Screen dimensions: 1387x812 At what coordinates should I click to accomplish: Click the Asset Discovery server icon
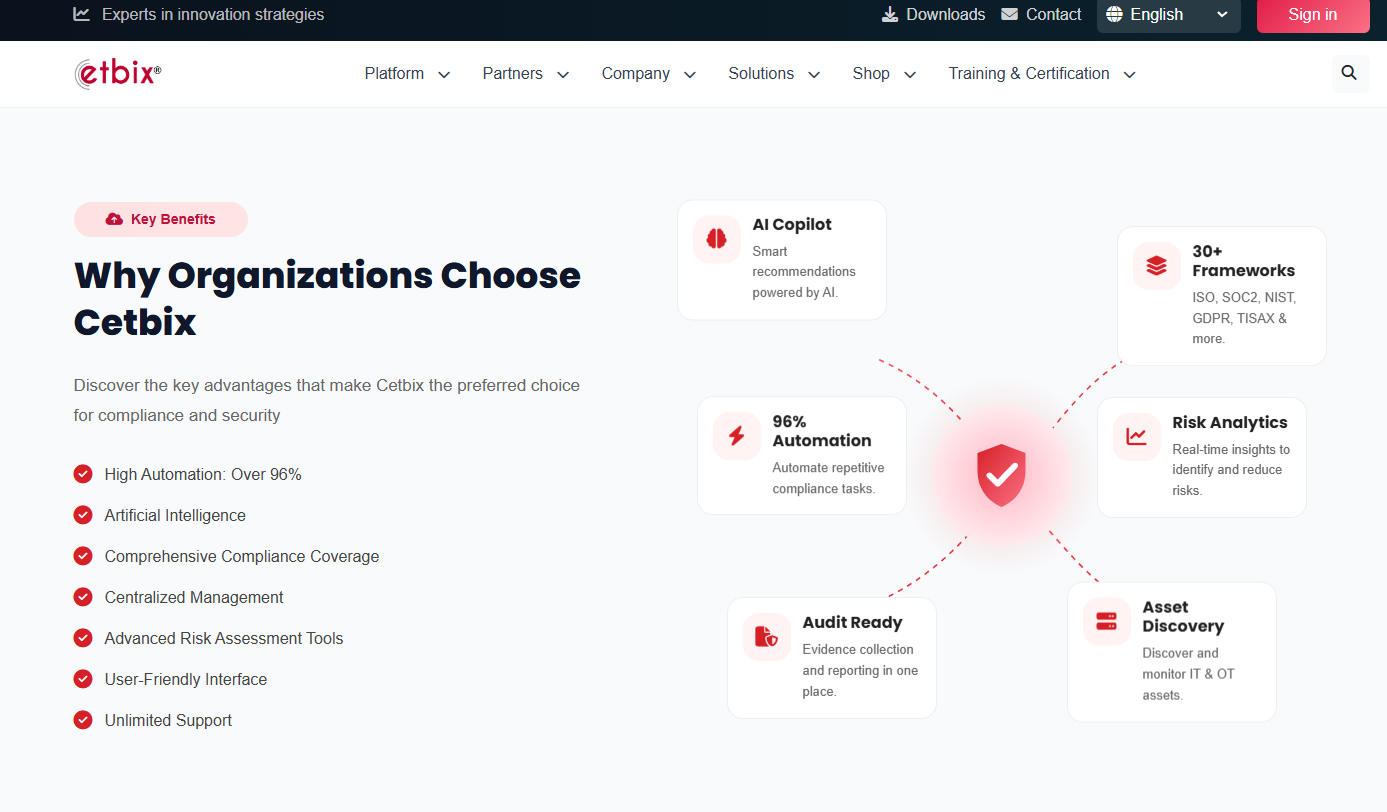point(1106,621)
